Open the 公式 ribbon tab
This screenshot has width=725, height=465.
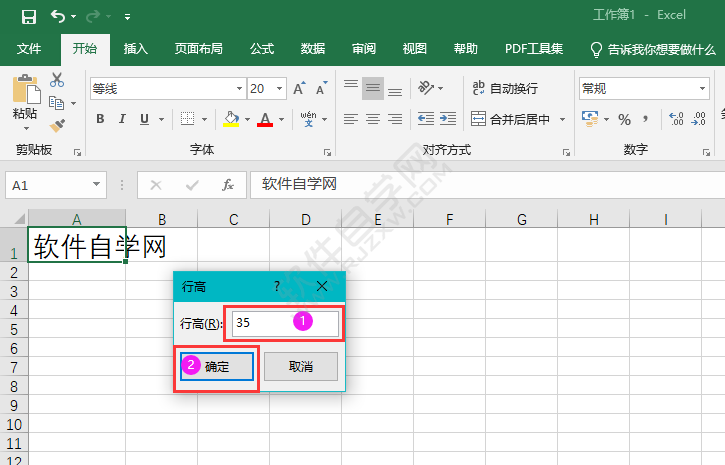pos(262,49)
